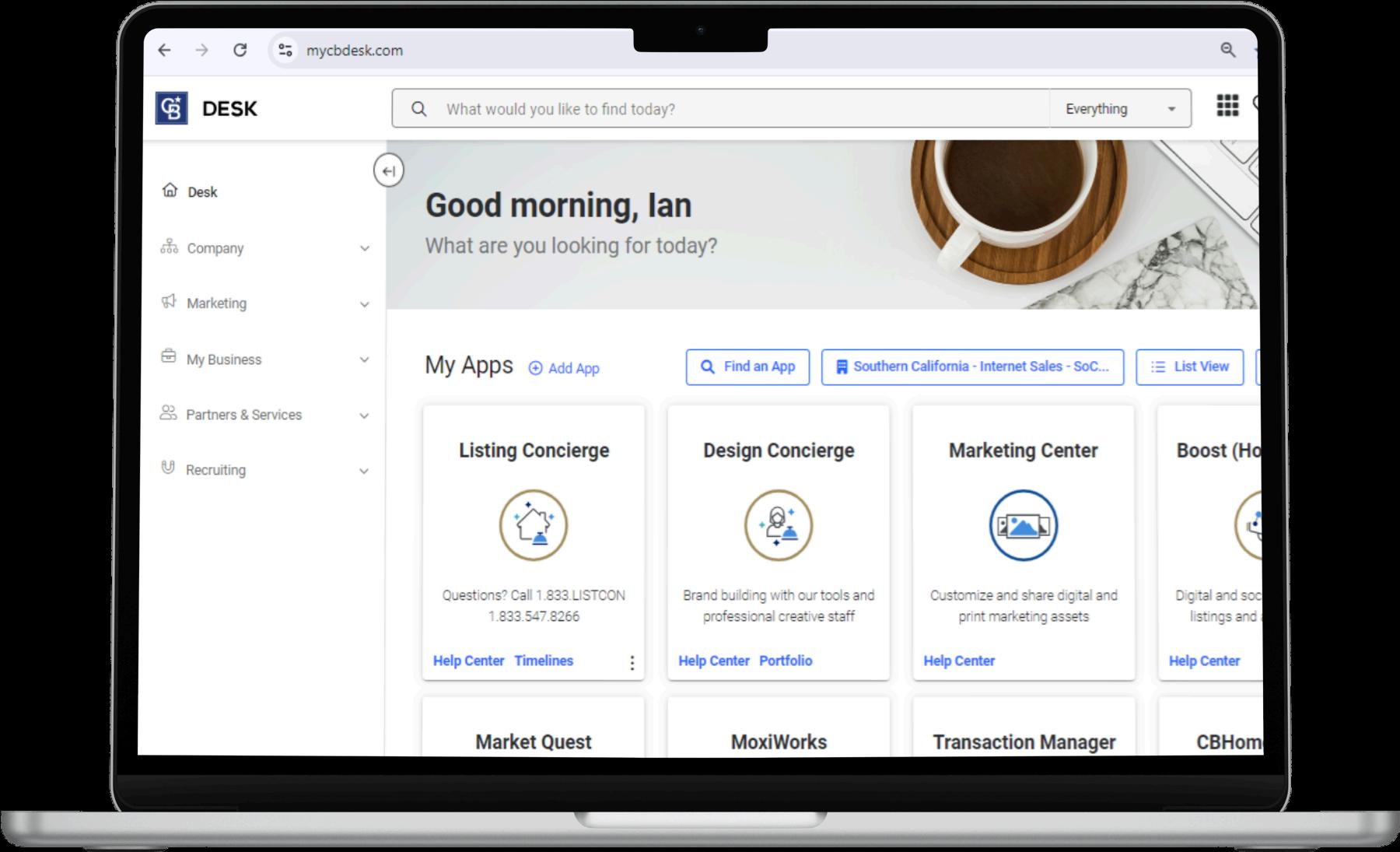Viewport: 1400px width, 852px height.
Task: Click the Marketing Center title
Action: click(1024, 451)
